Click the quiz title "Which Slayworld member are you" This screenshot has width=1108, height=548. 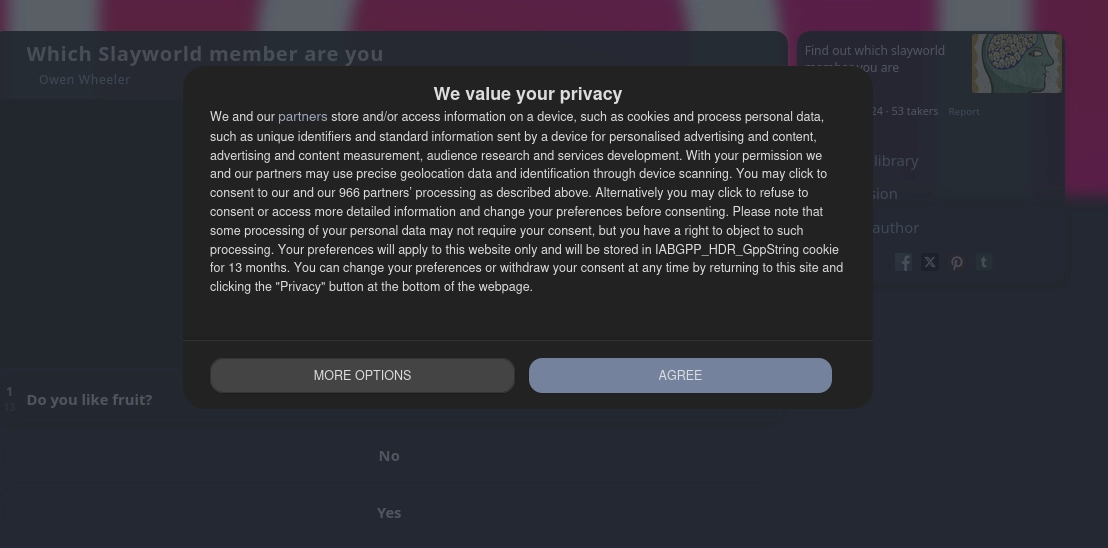click(x=205, y=54)
